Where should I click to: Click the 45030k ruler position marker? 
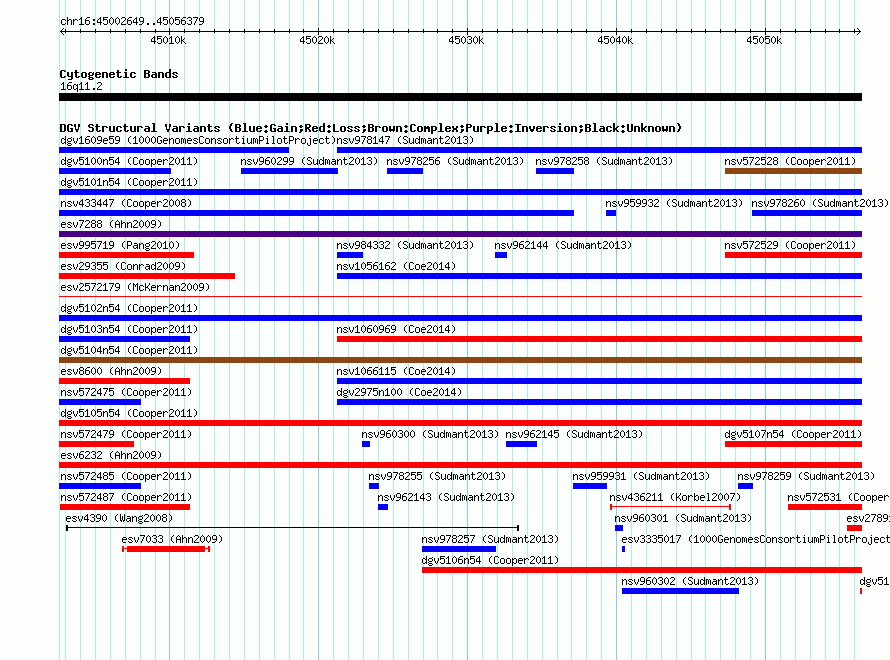[x=467, y=40]
